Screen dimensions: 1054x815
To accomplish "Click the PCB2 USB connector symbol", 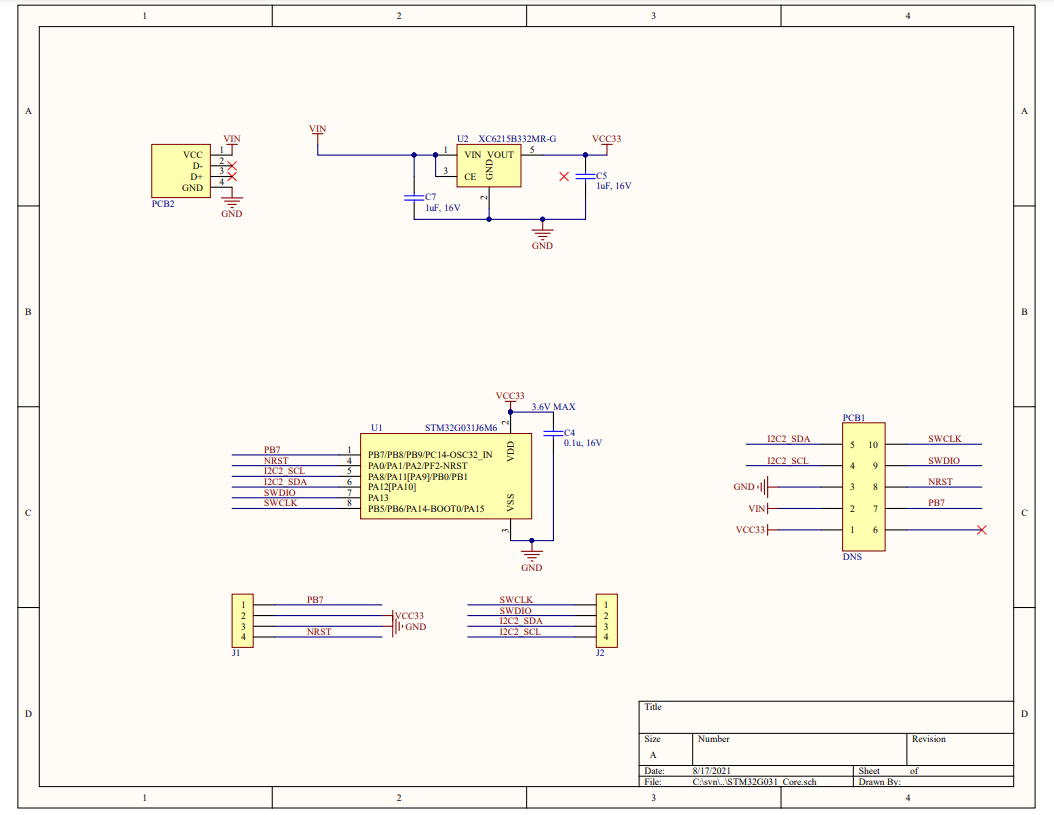I will click(180, 170).
